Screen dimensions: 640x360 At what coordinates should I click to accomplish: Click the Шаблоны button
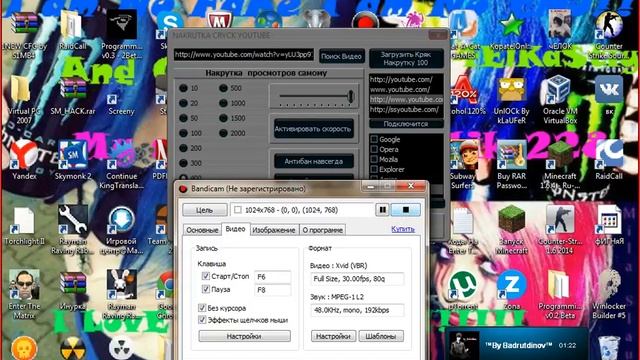click(x=381, y=336)
